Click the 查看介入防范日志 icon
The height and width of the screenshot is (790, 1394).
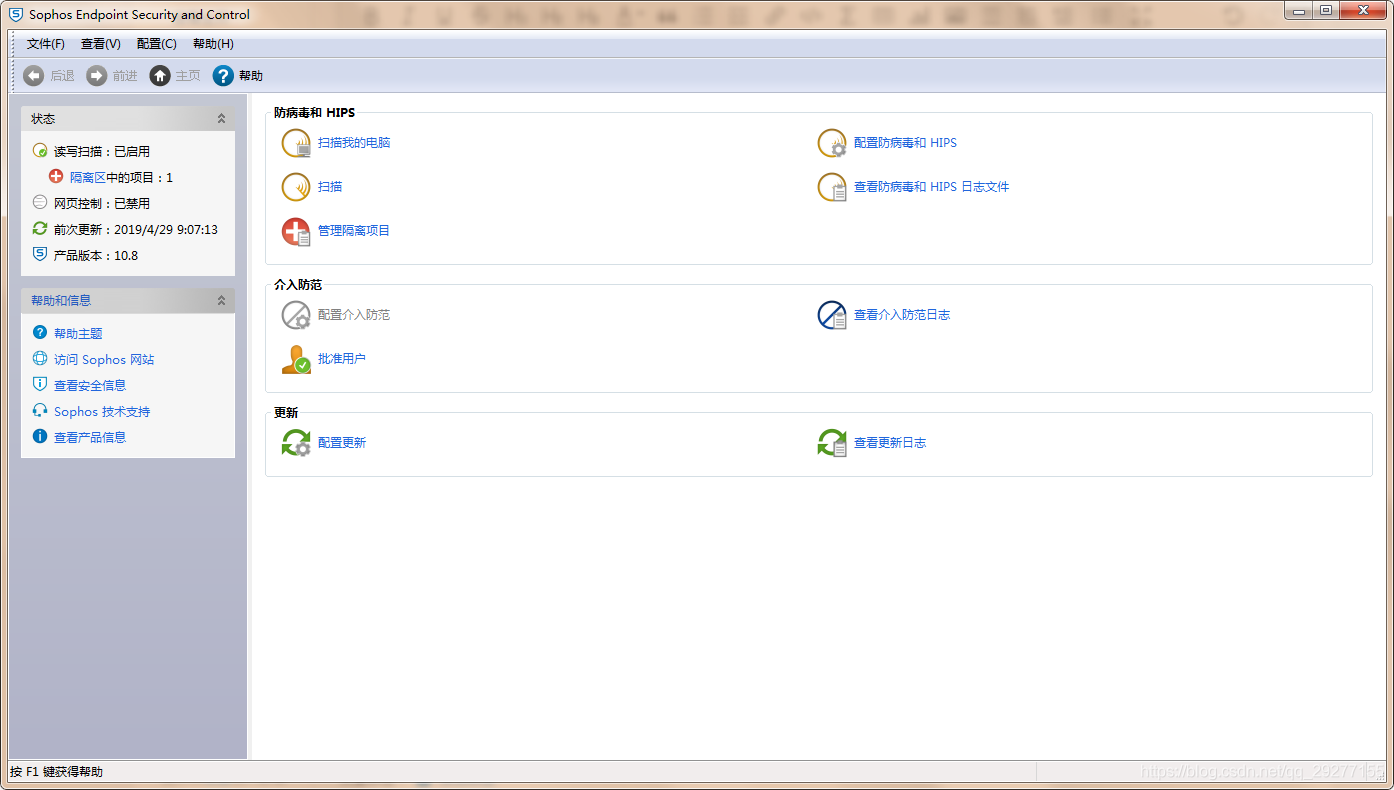pyautogui.click(x=832, y=315)
